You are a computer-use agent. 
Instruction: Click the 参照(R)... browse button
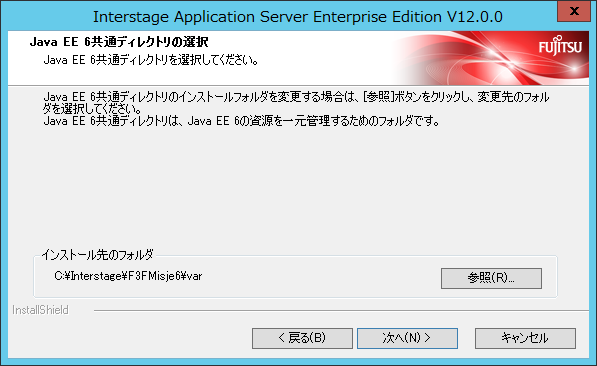[491, 278]
